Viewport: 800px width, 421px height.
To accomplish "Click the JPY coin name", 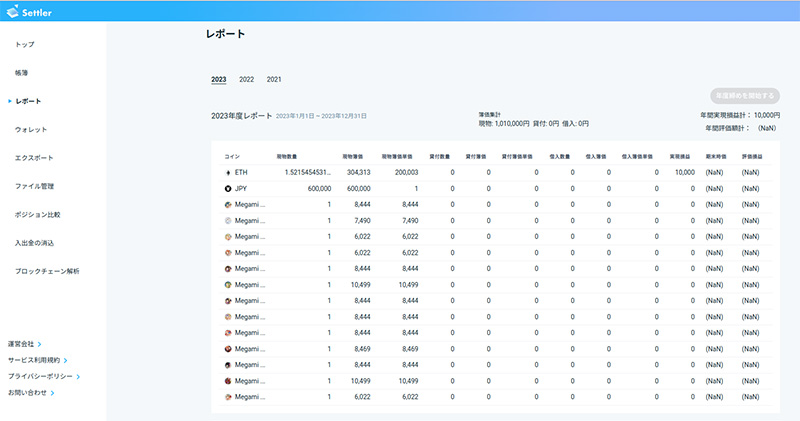I will point(241,189).
